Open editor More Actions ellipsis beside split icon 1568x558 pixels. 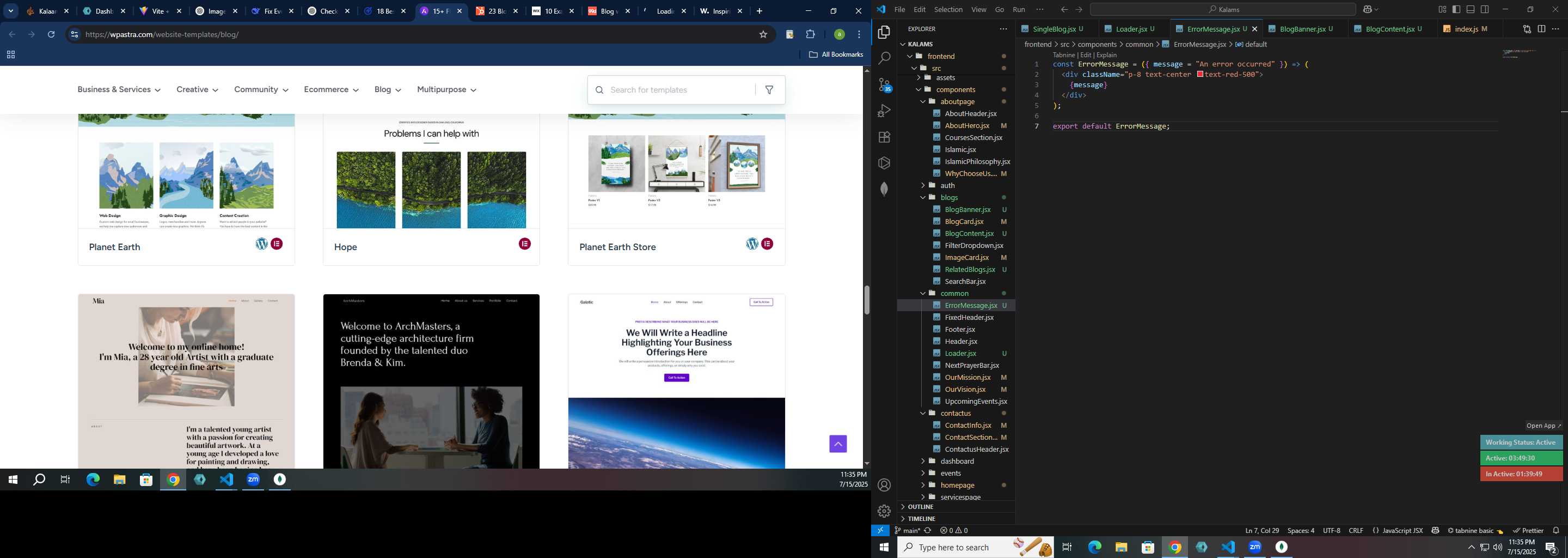click(1555, 29)
